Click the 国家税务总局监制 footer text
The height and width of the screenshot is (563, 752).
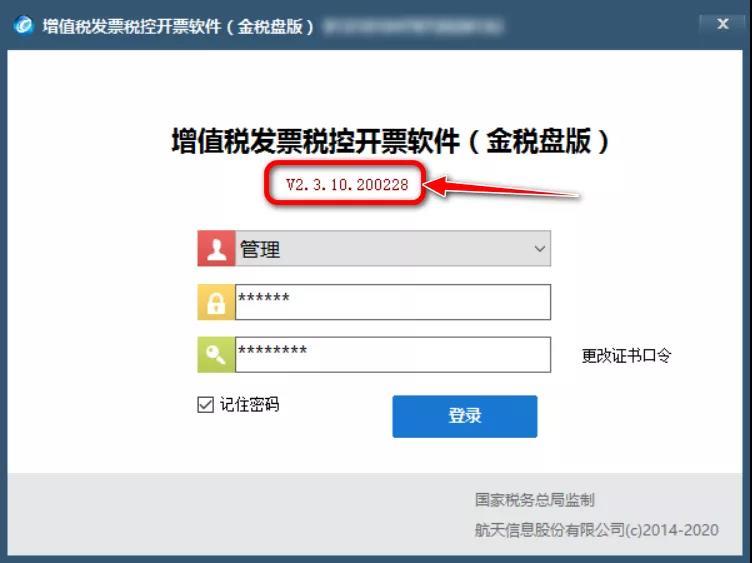coord(535,500)
